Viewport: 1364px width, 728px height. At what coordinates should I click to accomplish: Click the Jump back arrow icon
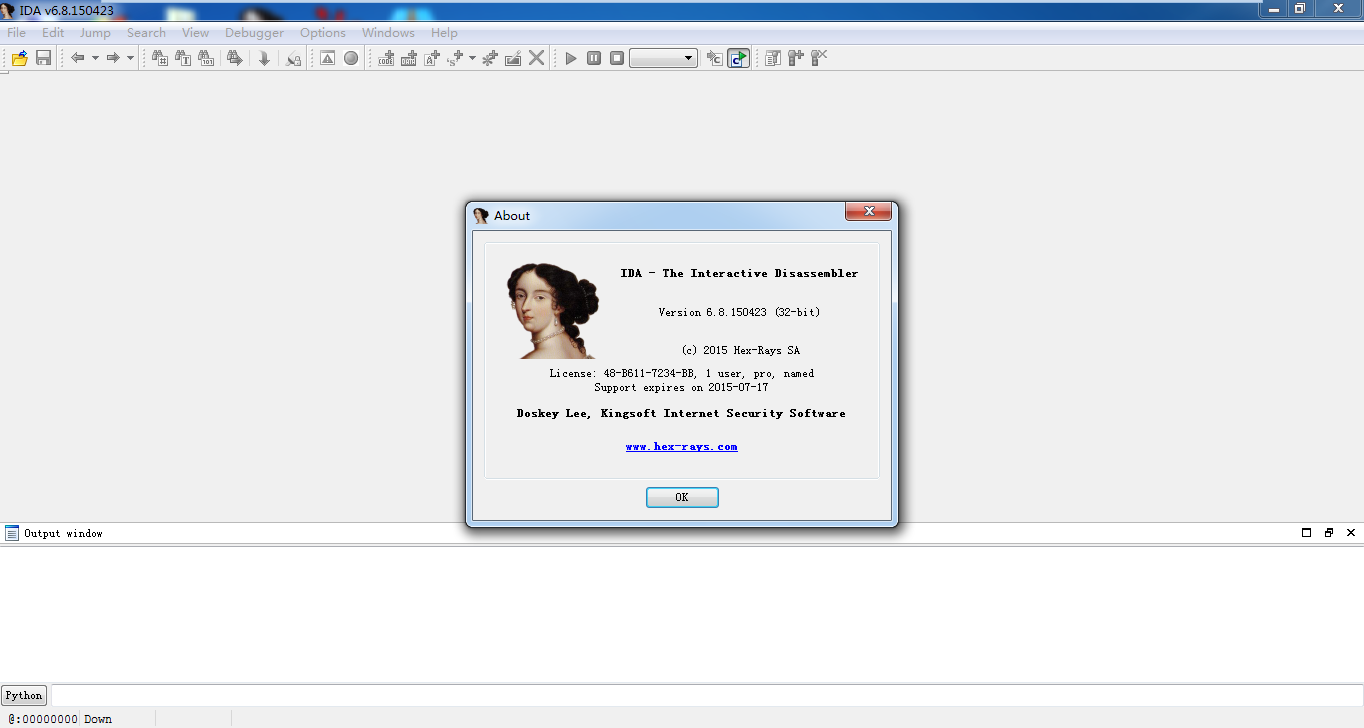coord(77,58)
